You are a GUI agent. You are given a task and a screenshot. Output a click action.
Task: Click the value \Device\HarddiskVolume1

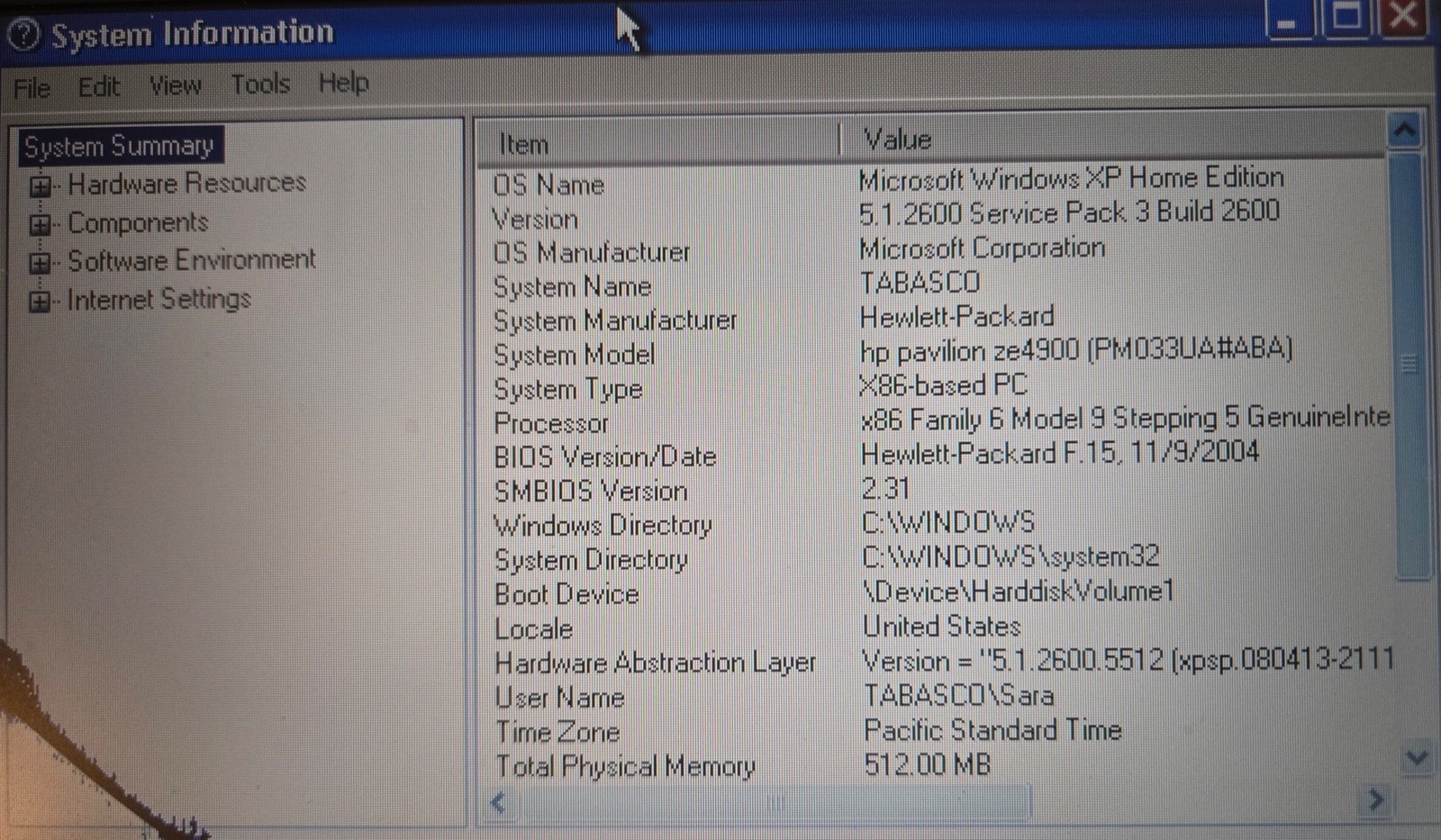[x=1019, y=592]
